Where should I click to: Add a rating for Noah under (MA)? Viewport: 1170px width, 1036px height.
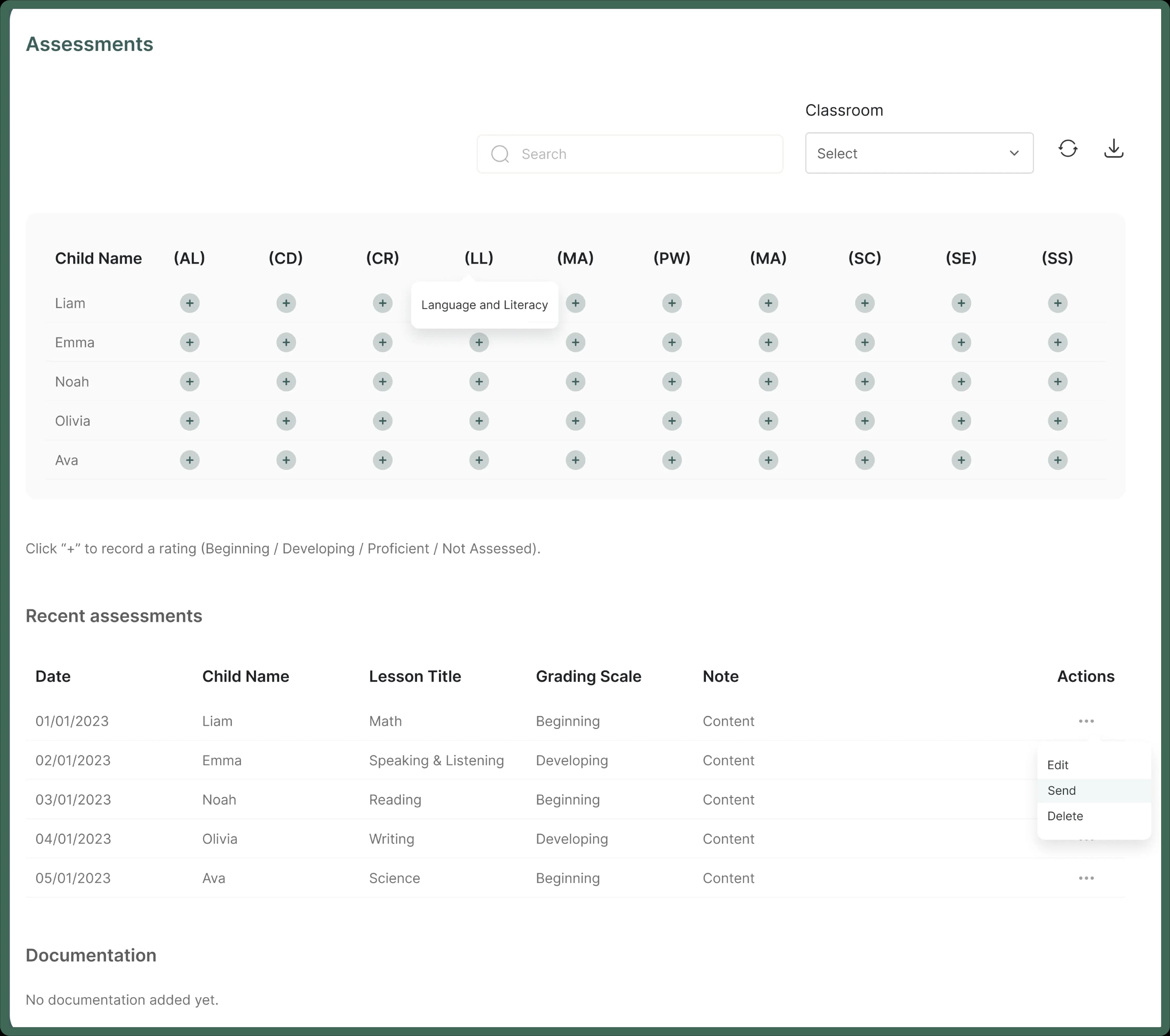click(576, 382)
